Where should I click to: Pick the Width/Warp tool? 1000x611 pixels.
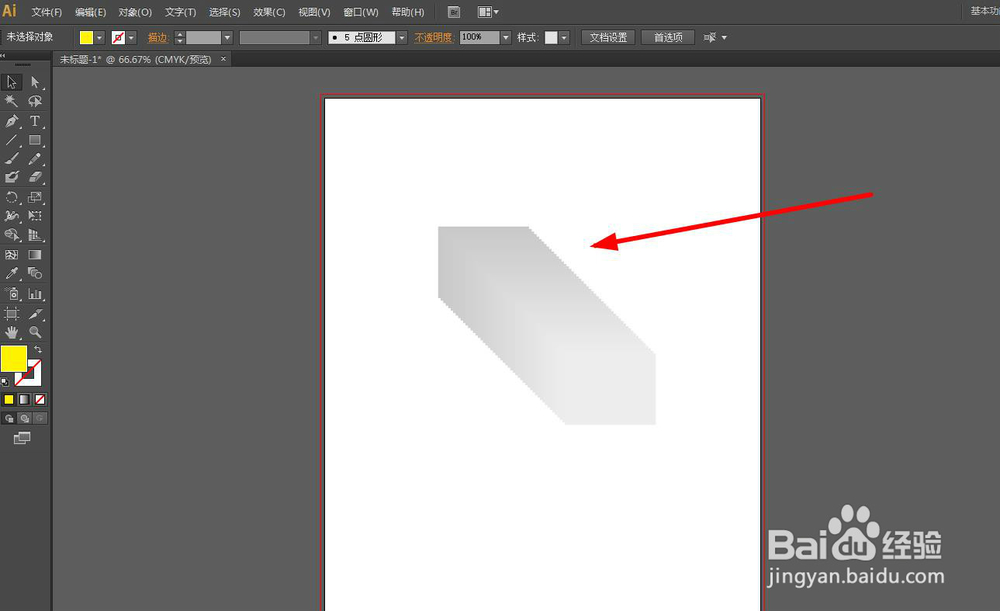[11, 216]
